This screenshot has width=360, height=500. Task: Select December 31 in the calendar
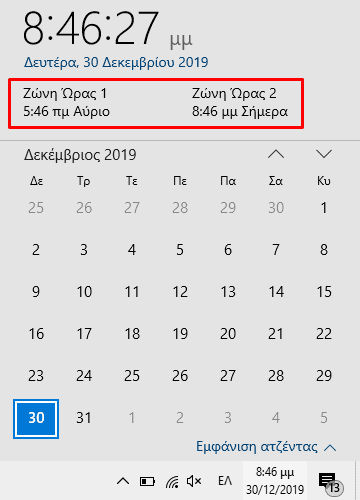[84, 418]
